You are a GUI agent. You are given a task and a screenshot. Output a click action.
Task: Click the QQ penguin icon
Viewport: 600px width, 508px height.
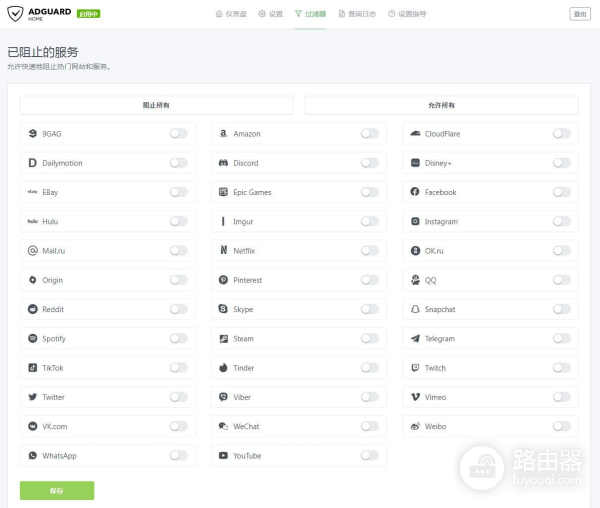pos(415,280)
